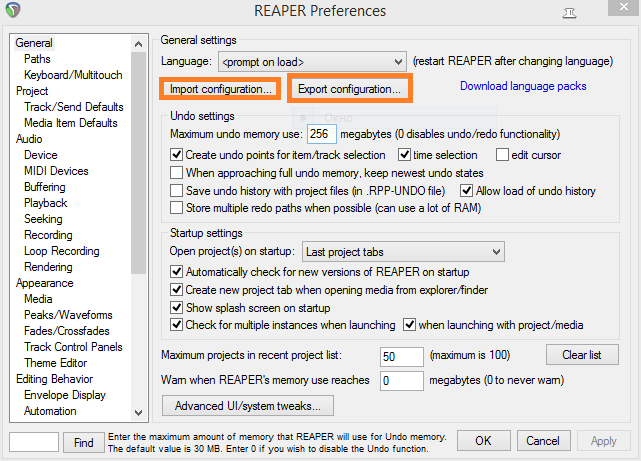Image resolution: width=641 pixels, height=461 pixels.
Task: Click the Find button
Action: point(84,442)
